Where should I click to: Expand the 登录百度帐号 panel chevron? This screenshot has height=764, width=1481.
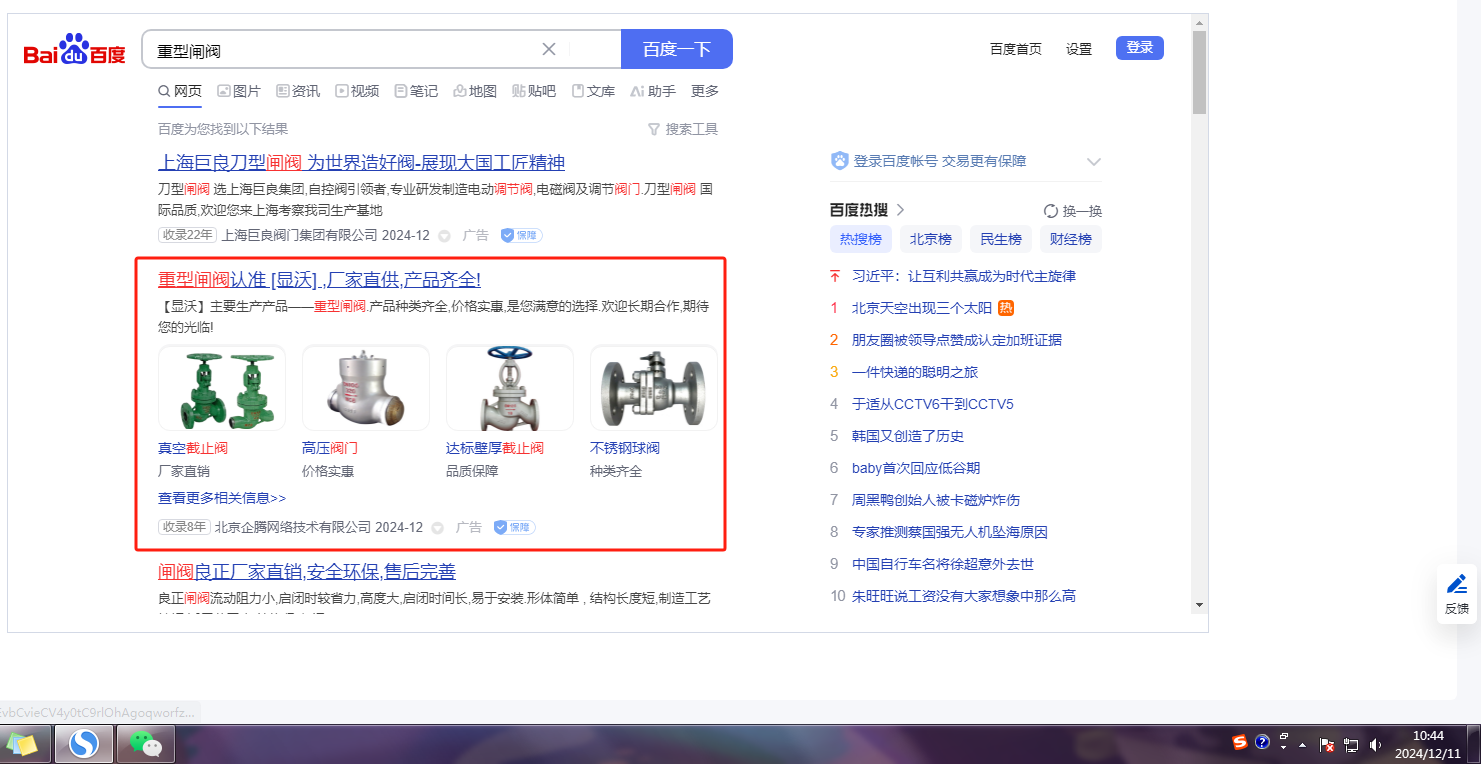1094,161
